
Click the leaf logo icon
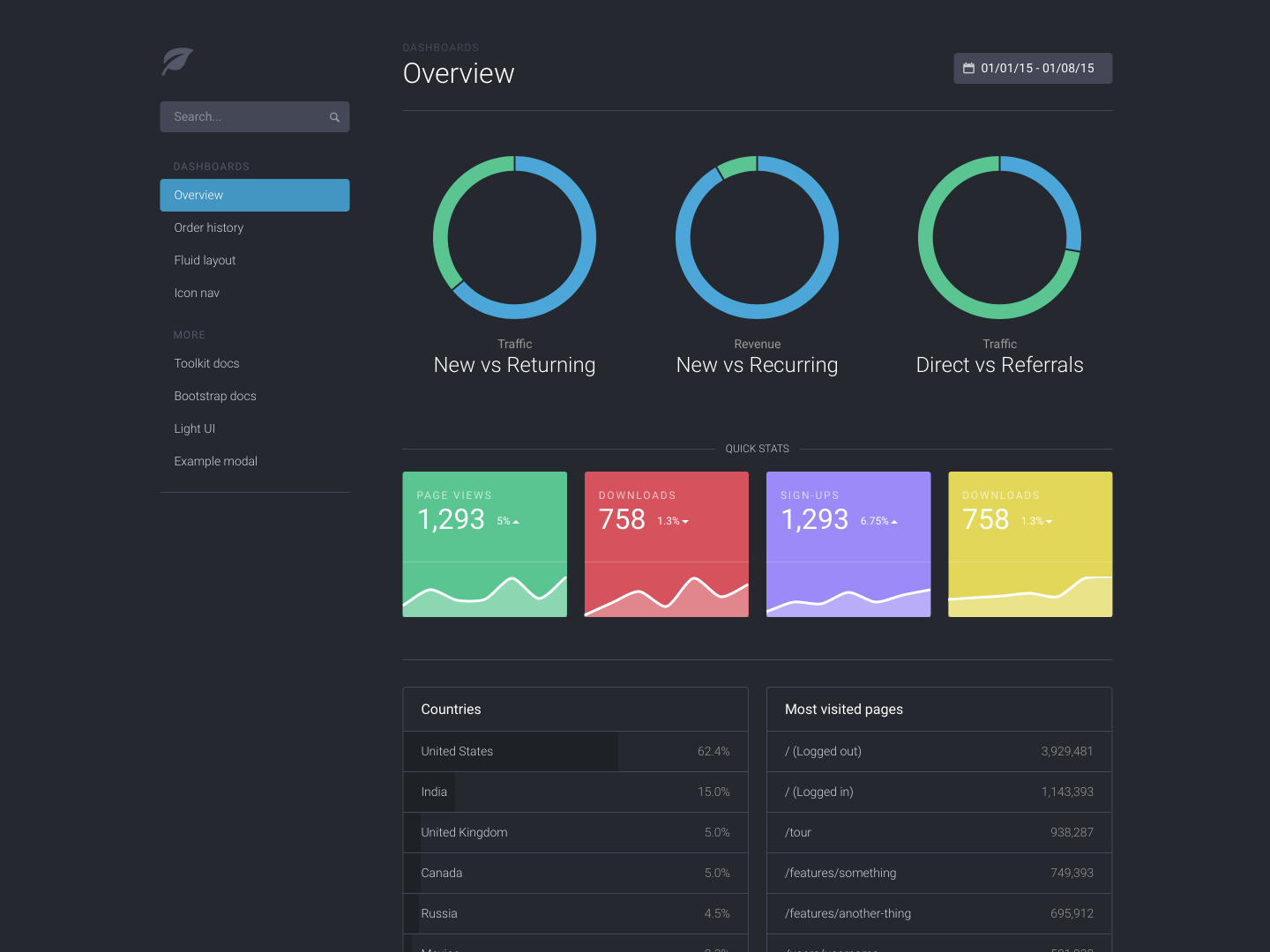click(x=177, y=61)
